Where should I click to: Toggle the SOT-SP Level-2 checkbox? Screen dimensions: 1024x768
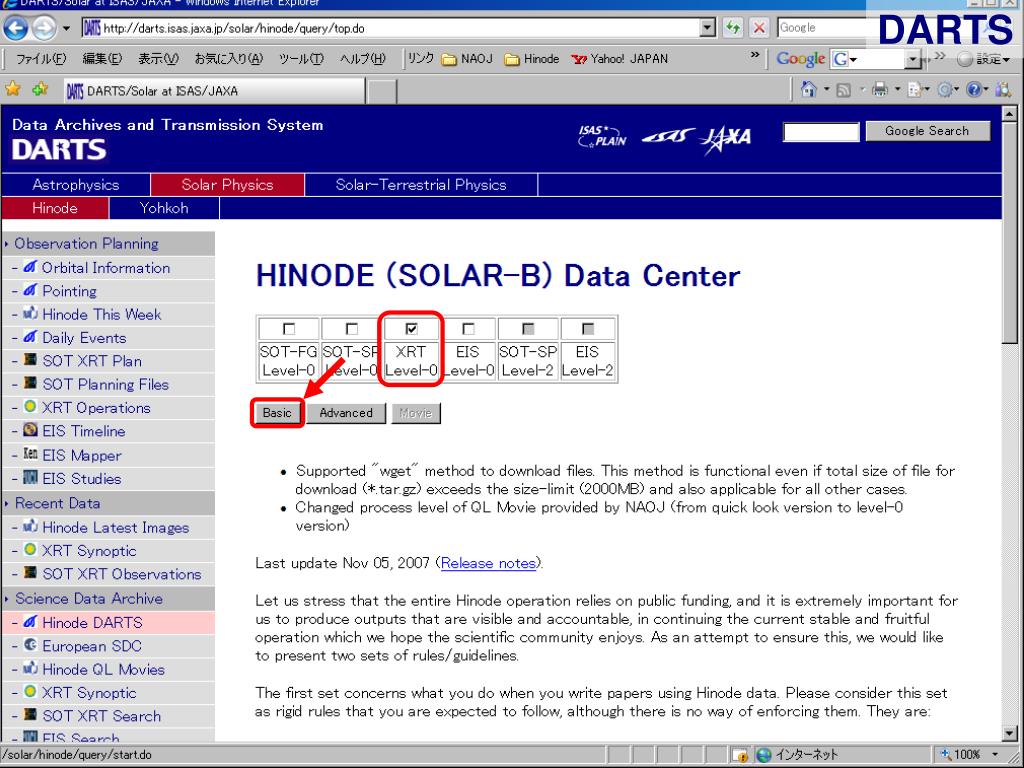click(528, 328)
